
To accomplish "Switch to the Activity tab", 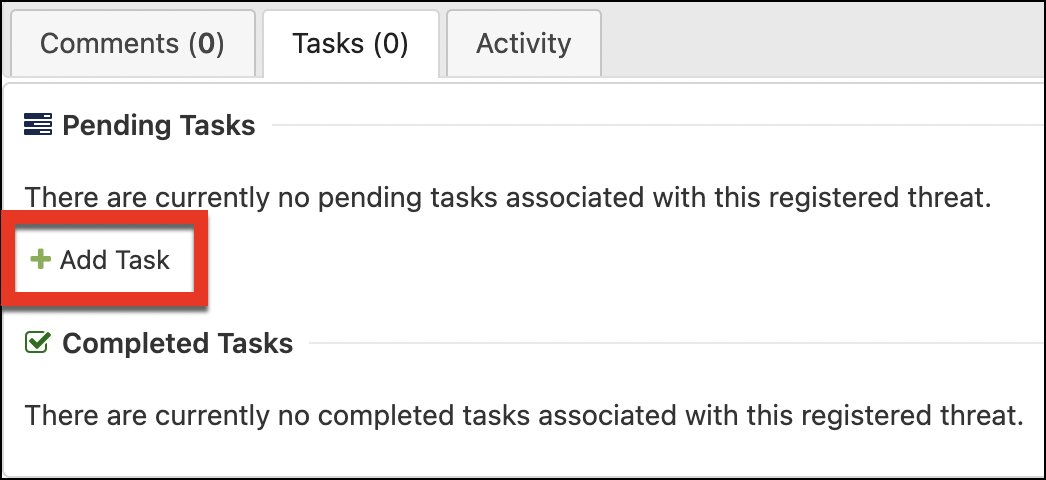I will (x=524, y=44).
